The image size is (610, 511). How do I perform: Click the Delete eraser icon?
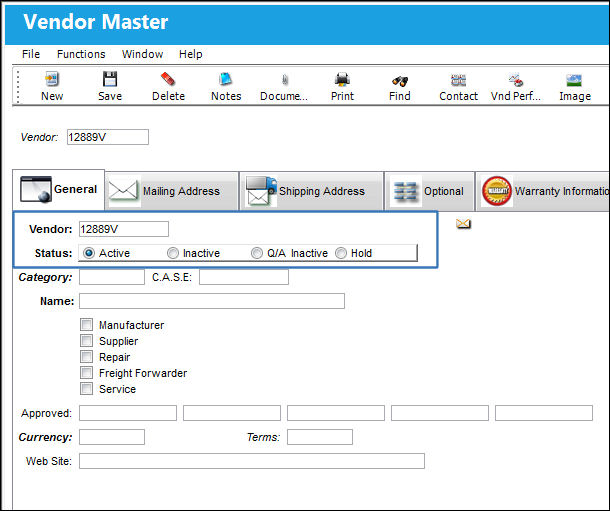[168, 79]
